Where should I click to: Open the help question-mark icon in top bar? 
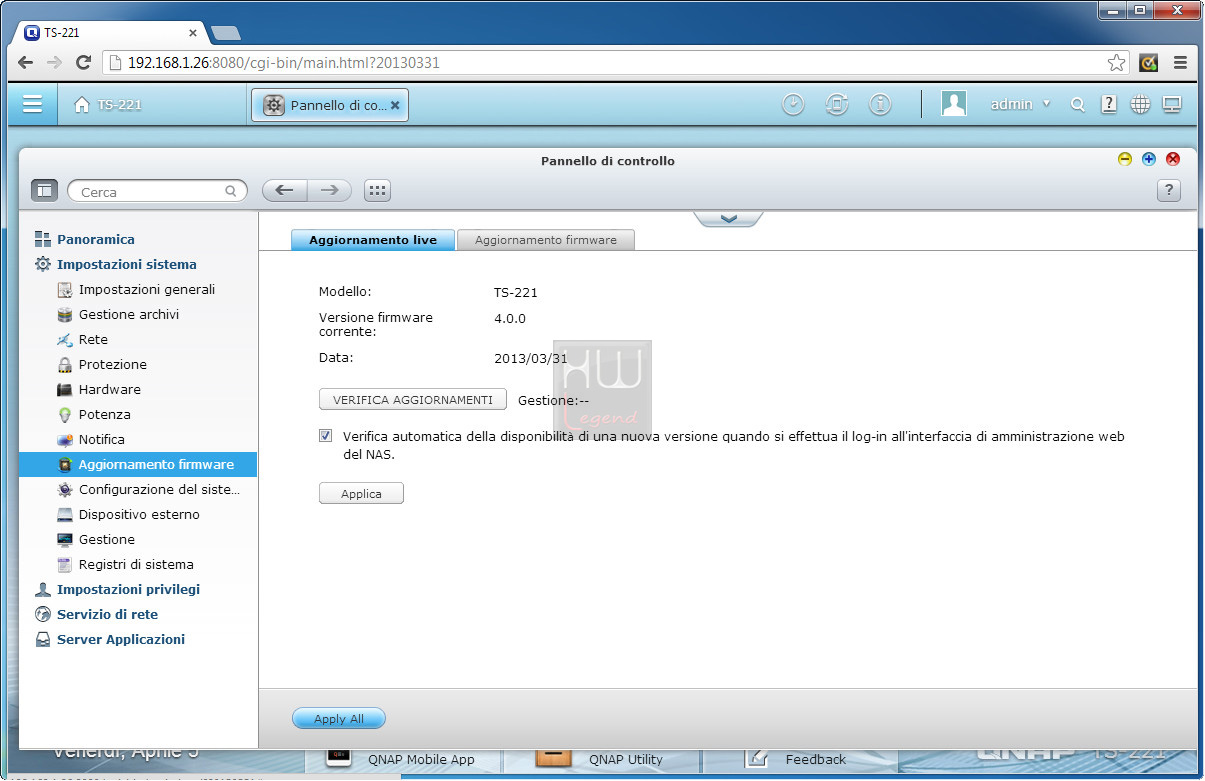pyautogui.click(x=1109, y=104)
